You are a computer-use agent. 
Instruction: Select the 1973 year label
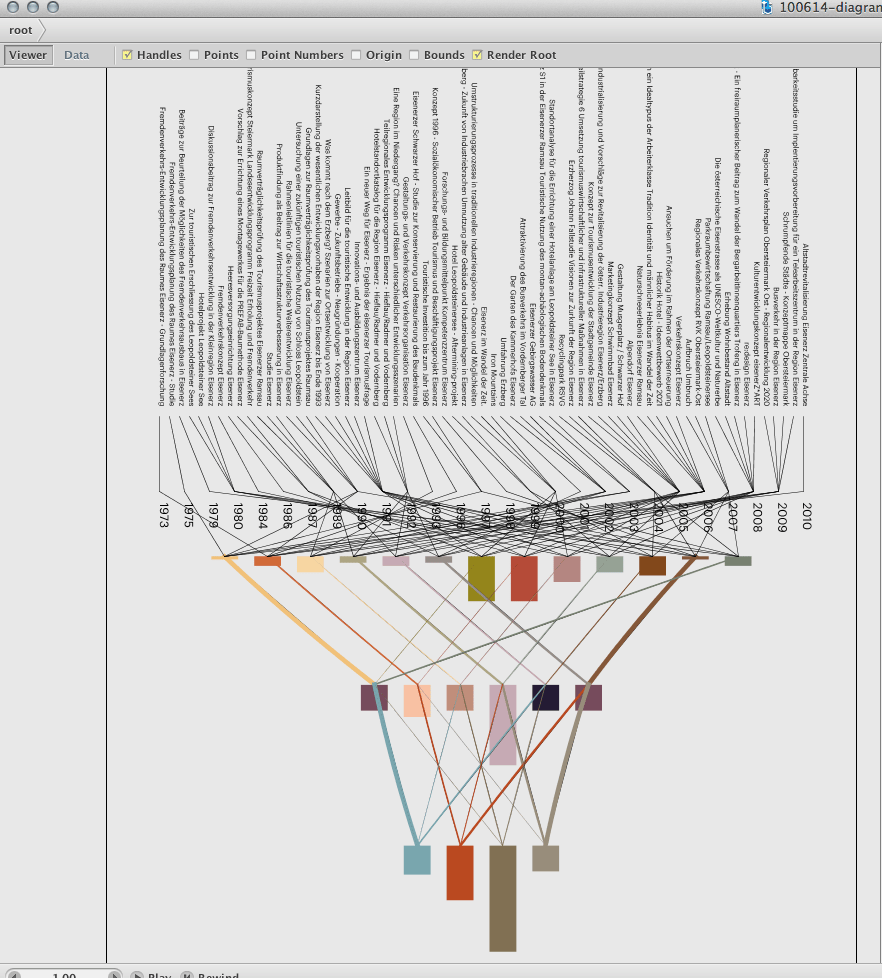[164, 516]
